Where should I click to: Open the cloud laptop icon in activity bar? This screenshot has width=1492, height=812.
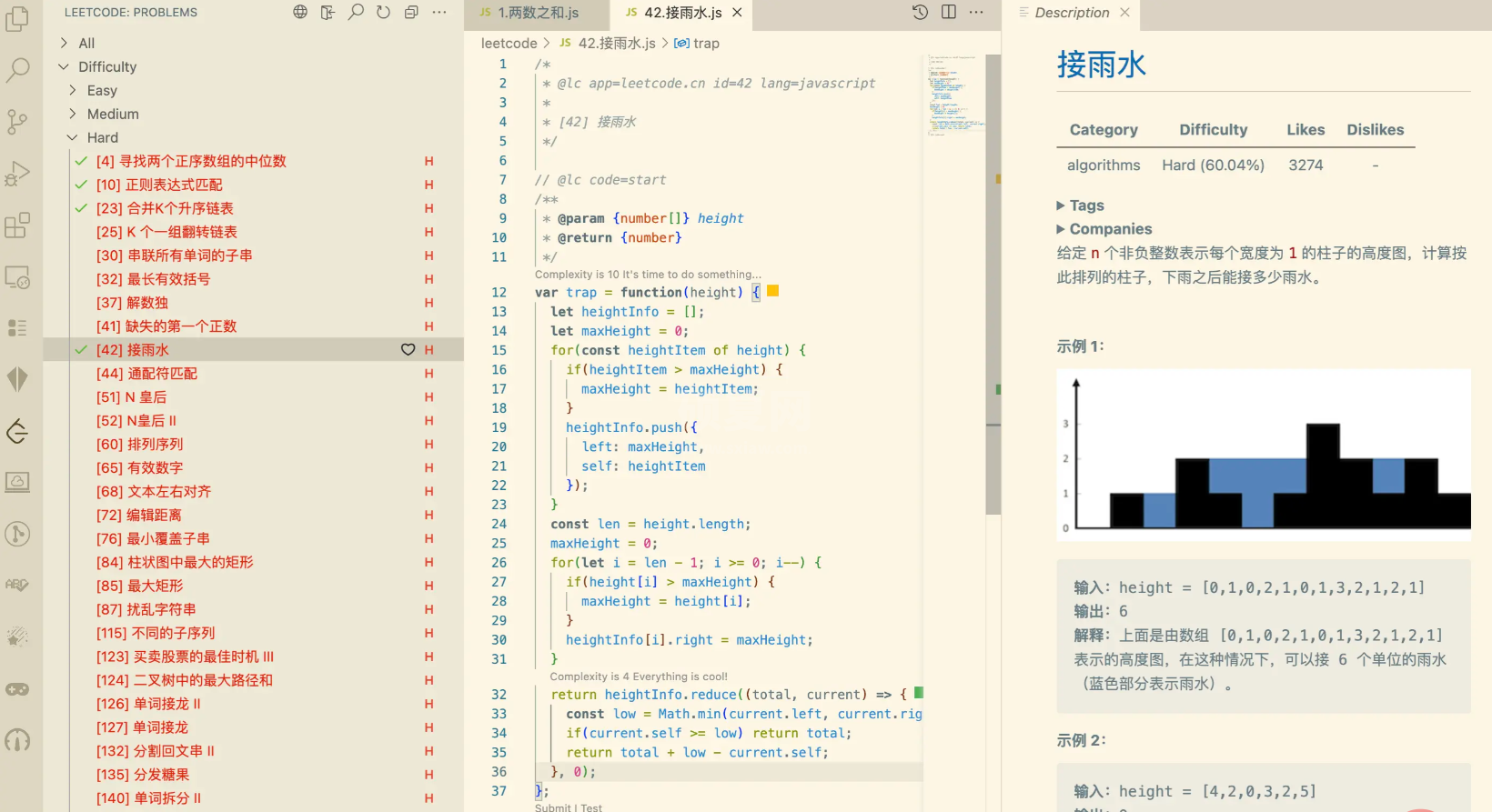pyautogui.click(x=17, y=482)
